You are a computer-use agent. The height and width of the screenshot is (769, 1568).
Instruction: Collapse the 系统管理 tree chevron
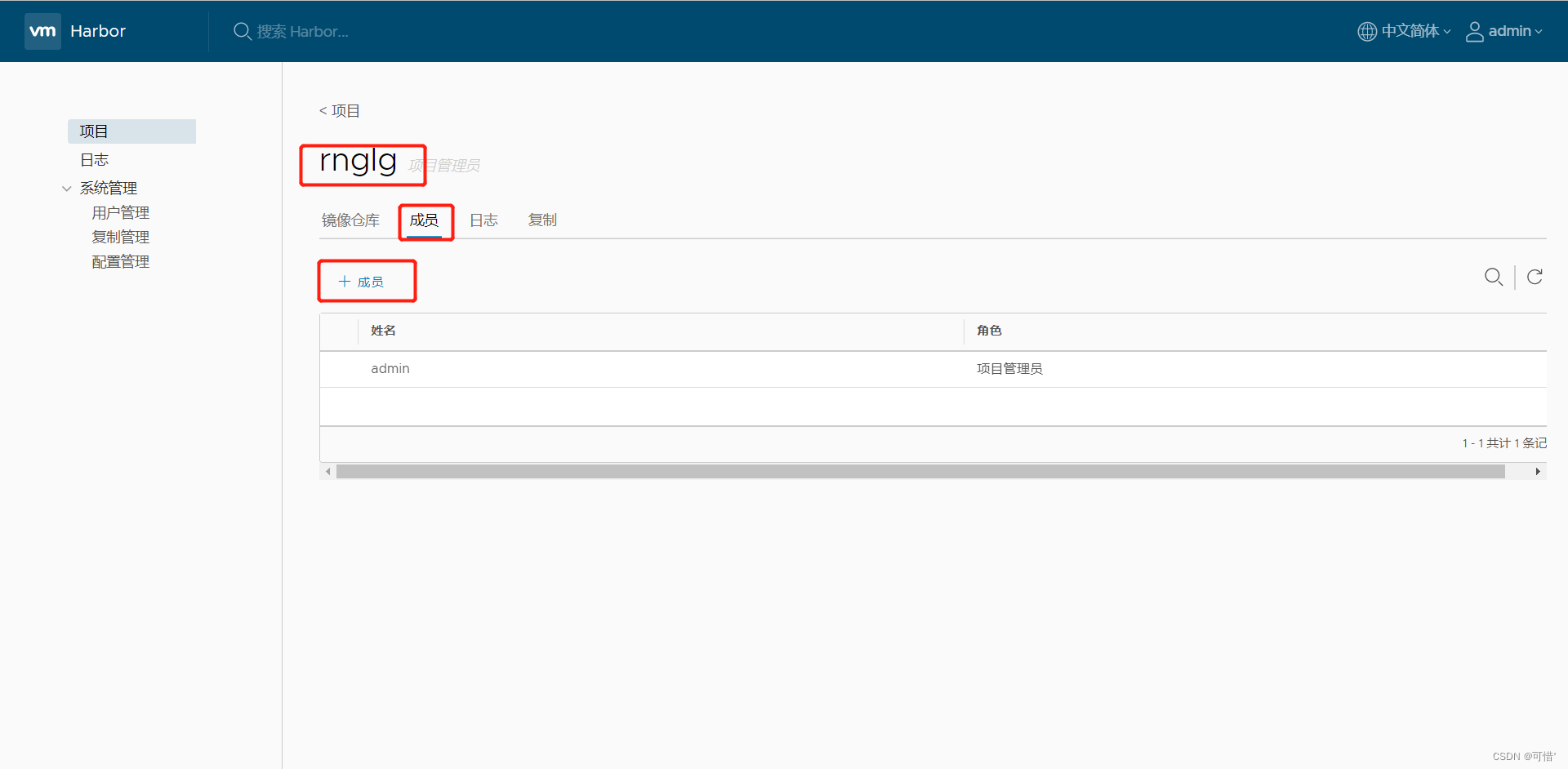coord(67,189)
